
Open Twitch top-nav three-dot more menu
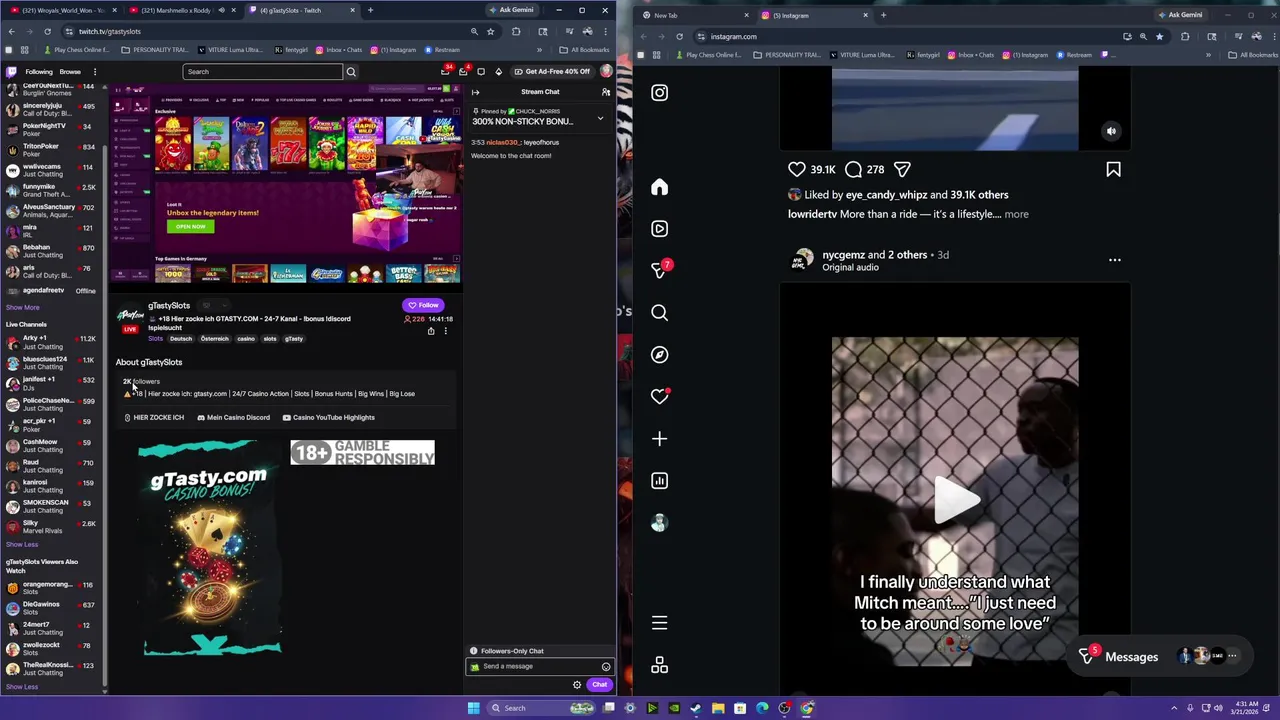95,72
